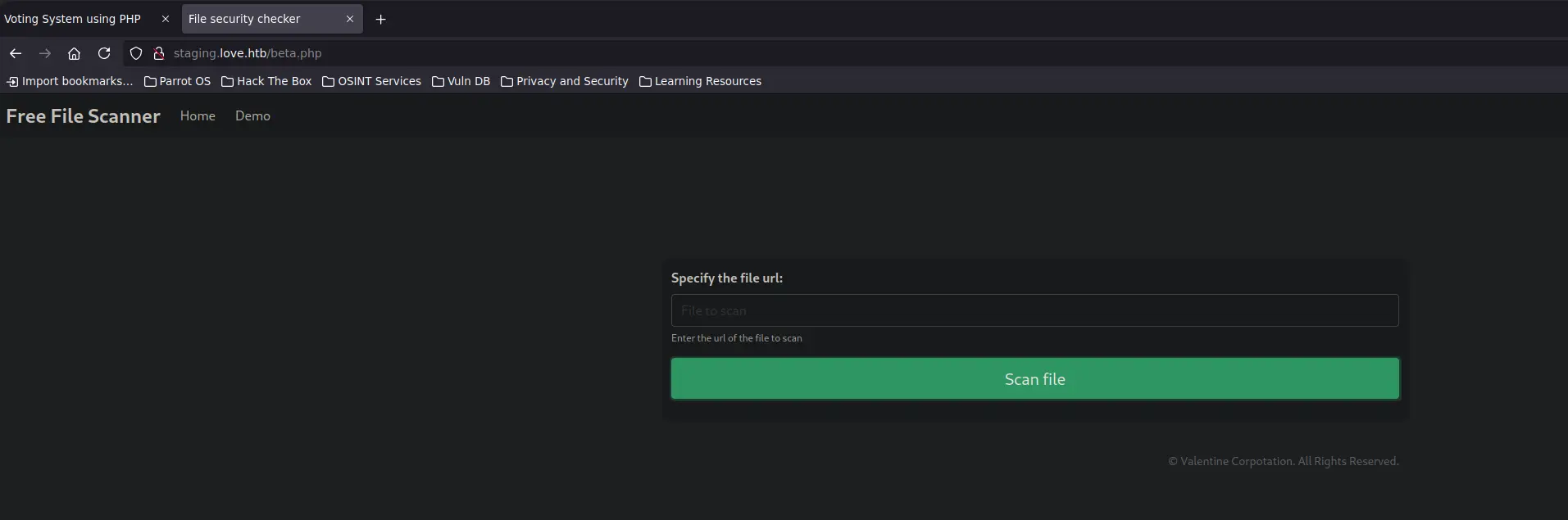
Task: Expand the OSINT Services bookmark folder
Action: click(x=371, y=81)
